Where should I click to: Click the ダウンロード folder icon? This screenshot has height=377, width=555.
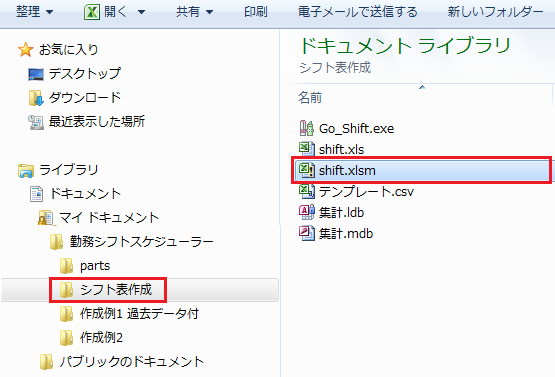(36, 98)
